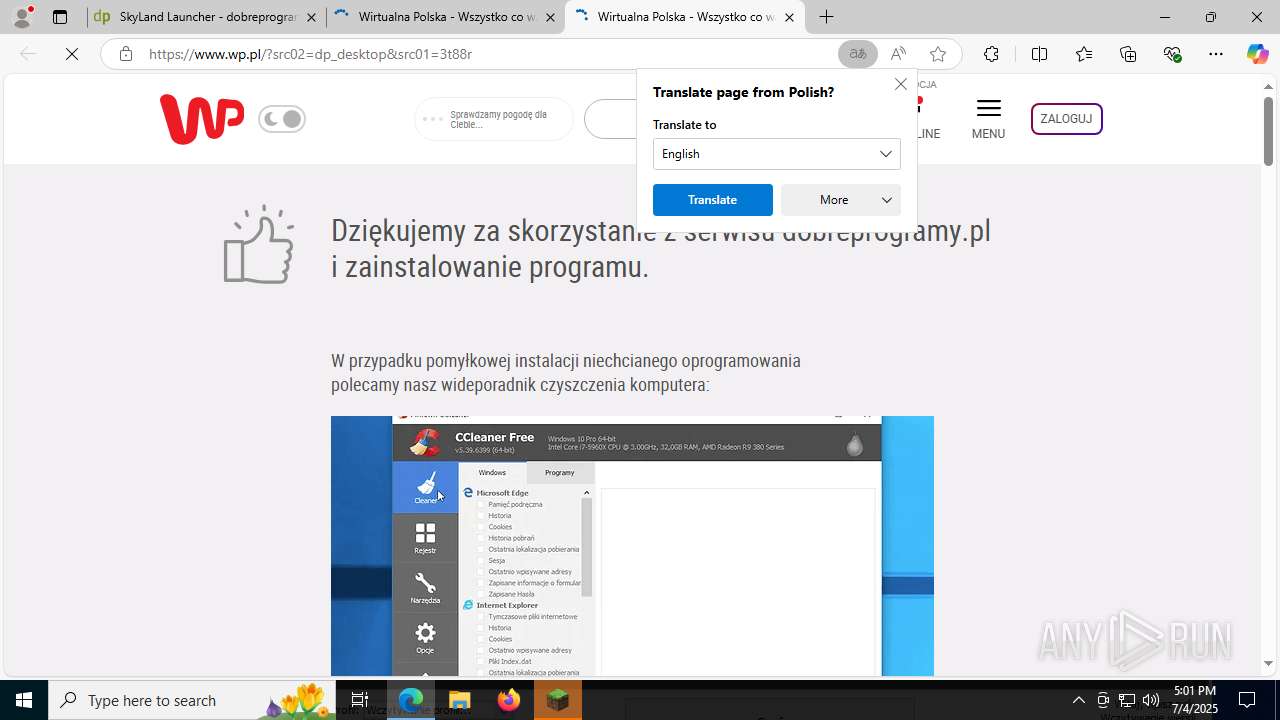The height and width of the screenshot is (720, 1280).
Task: Close the middle Wirtualna Polska tab
Action: coord(550,17)
